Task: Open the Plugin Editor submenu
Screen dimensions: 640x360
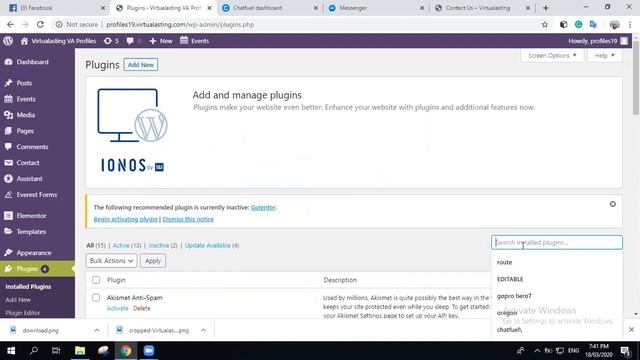Action: pyautogui.click(x=22, y=313)
